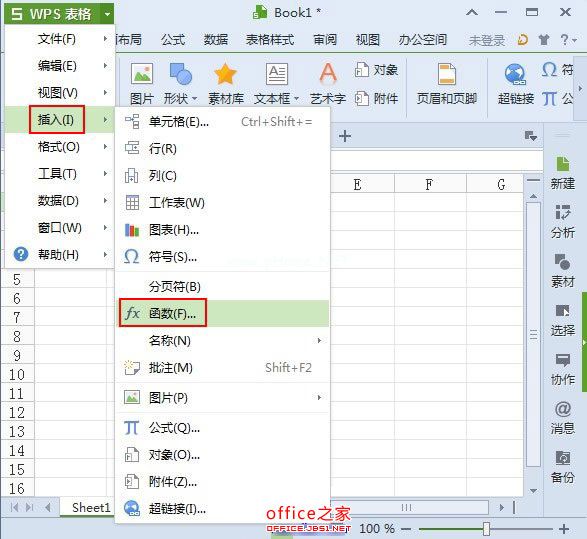This screenshot has height=539, width=587.
Task: Expand the 工具(T) submenu
Action: click(x=106, y=173)
